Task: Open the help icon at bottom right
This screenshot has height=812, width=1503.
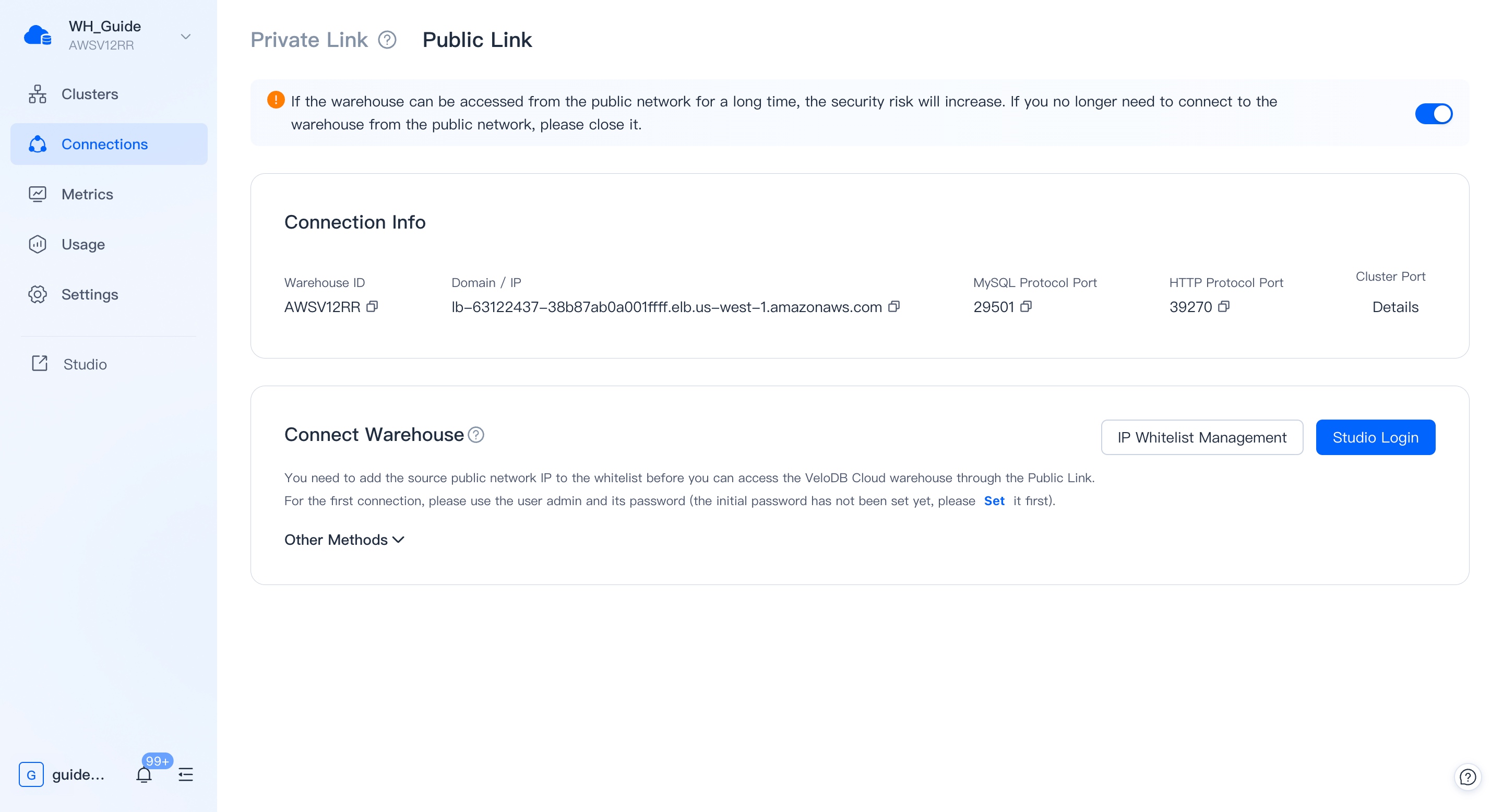Action: click(1469, 777)
